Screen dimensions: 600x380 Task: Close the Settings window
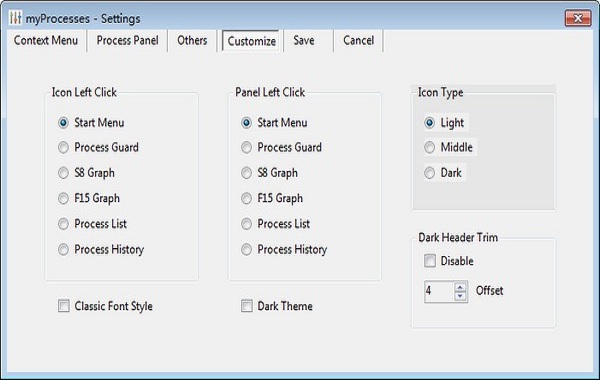(578, 18)
